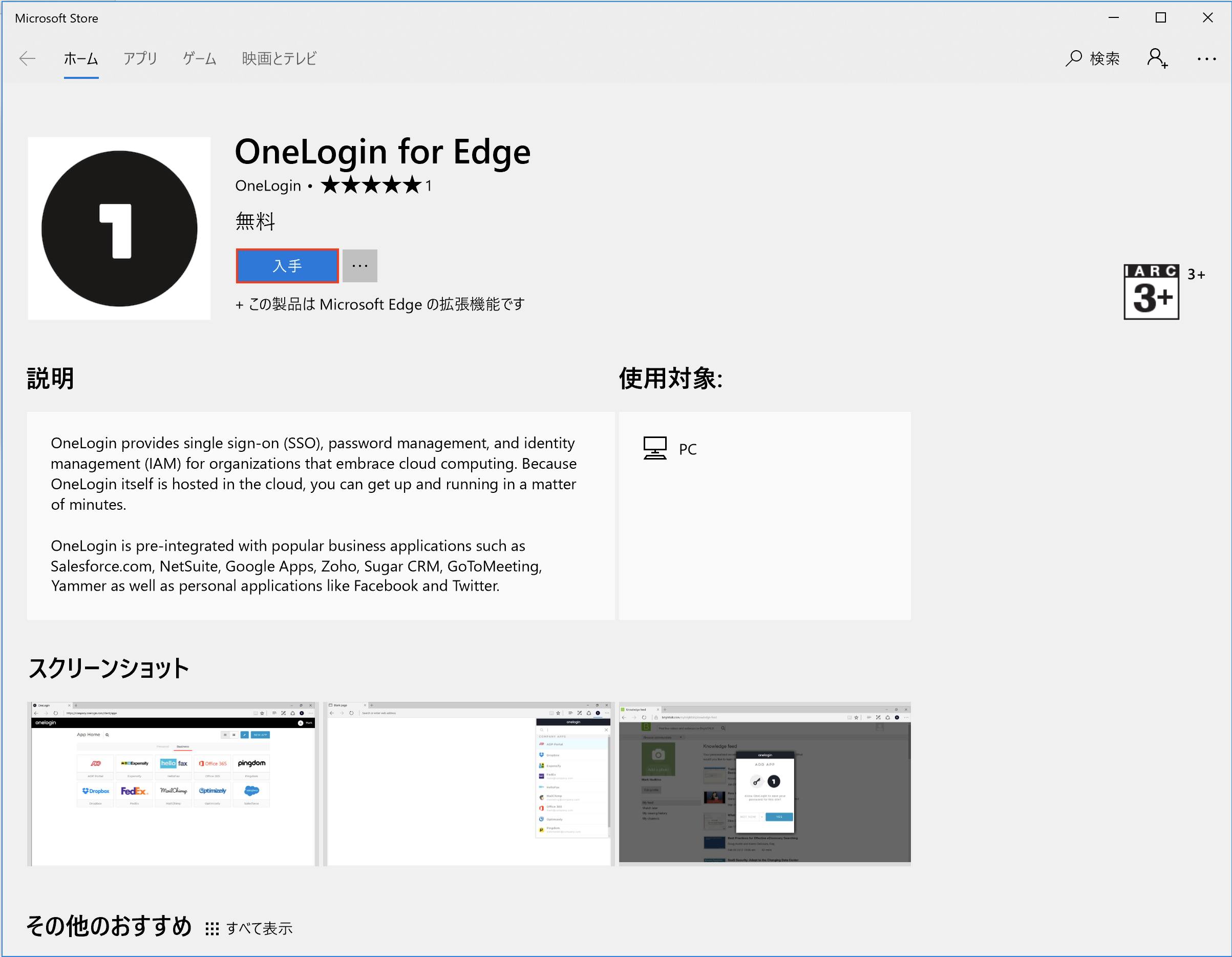
Task: Click the IARC 3+ rating badge
Action: 1151,292
